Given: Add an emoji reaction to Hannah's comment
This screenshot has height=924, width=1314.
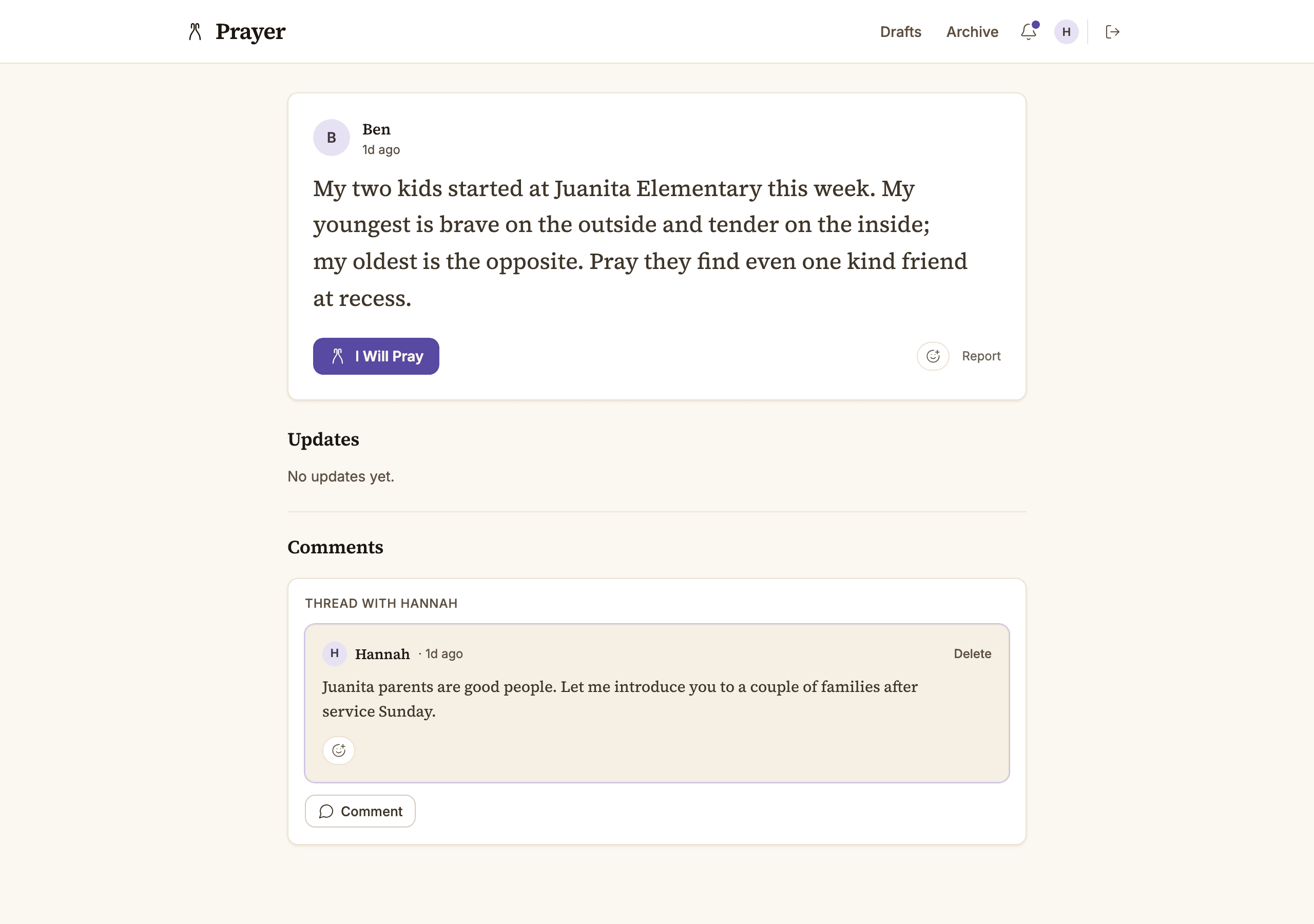Looking at the screenshot, I should coord(338,750).
